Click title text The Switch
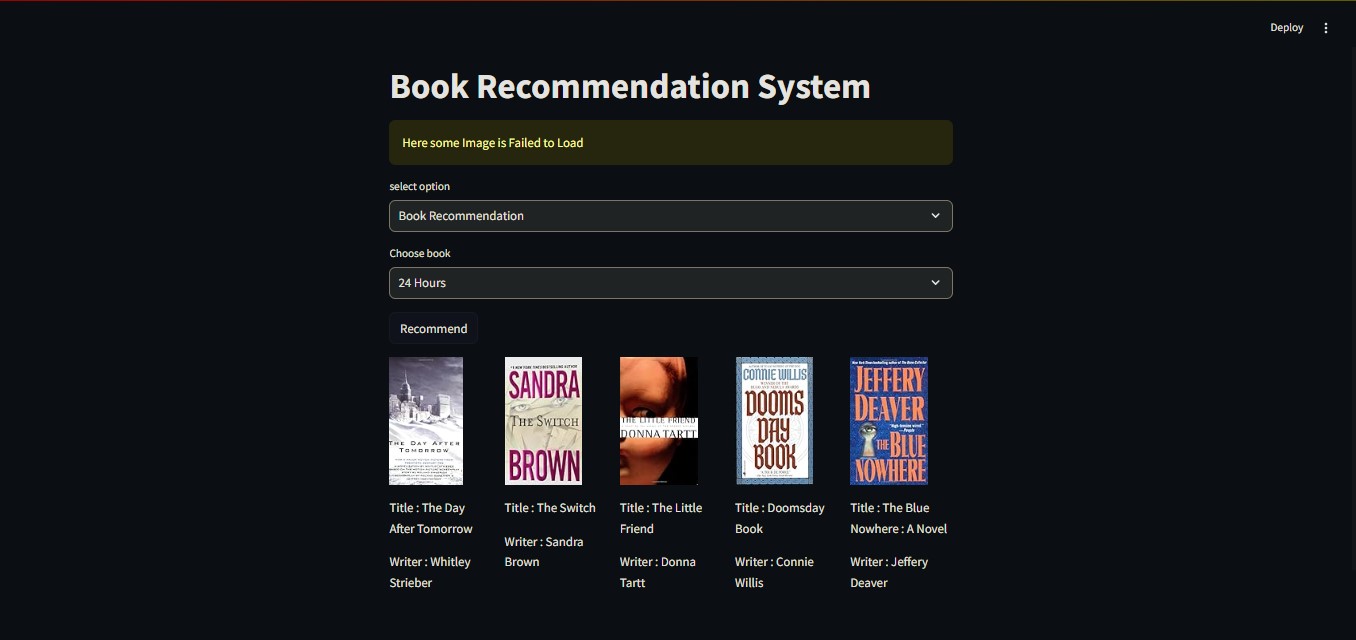Screen dimensions: 1356x640 coord(550,508)
